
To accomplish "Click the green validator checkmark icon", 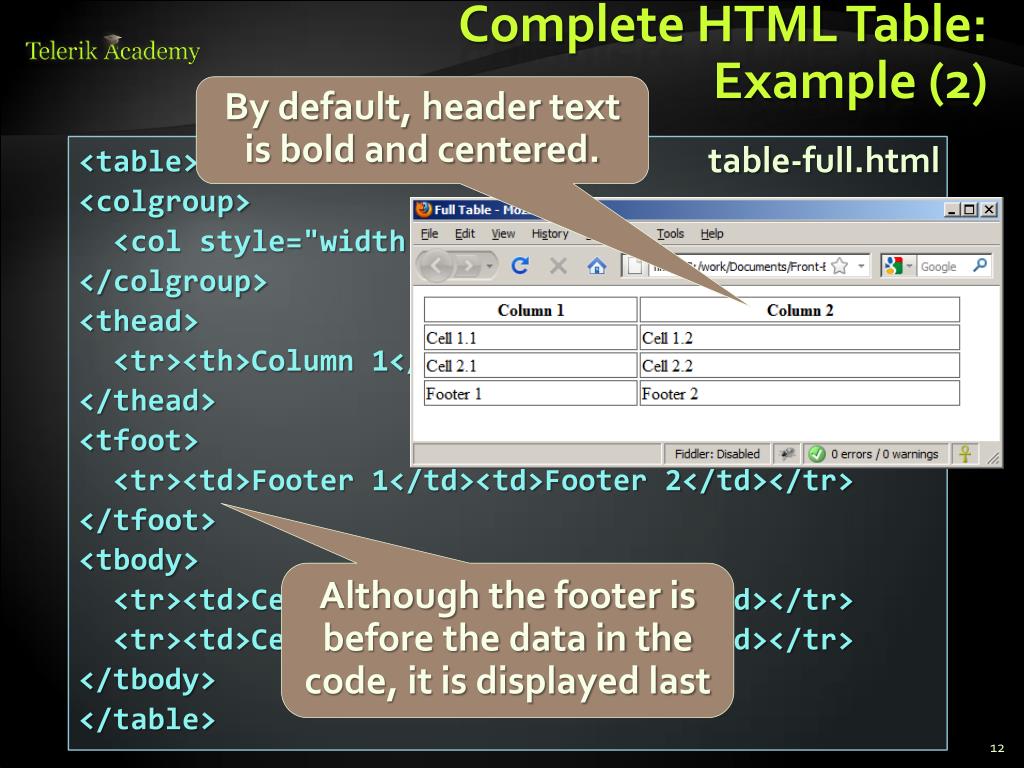I will click(816, 454).
